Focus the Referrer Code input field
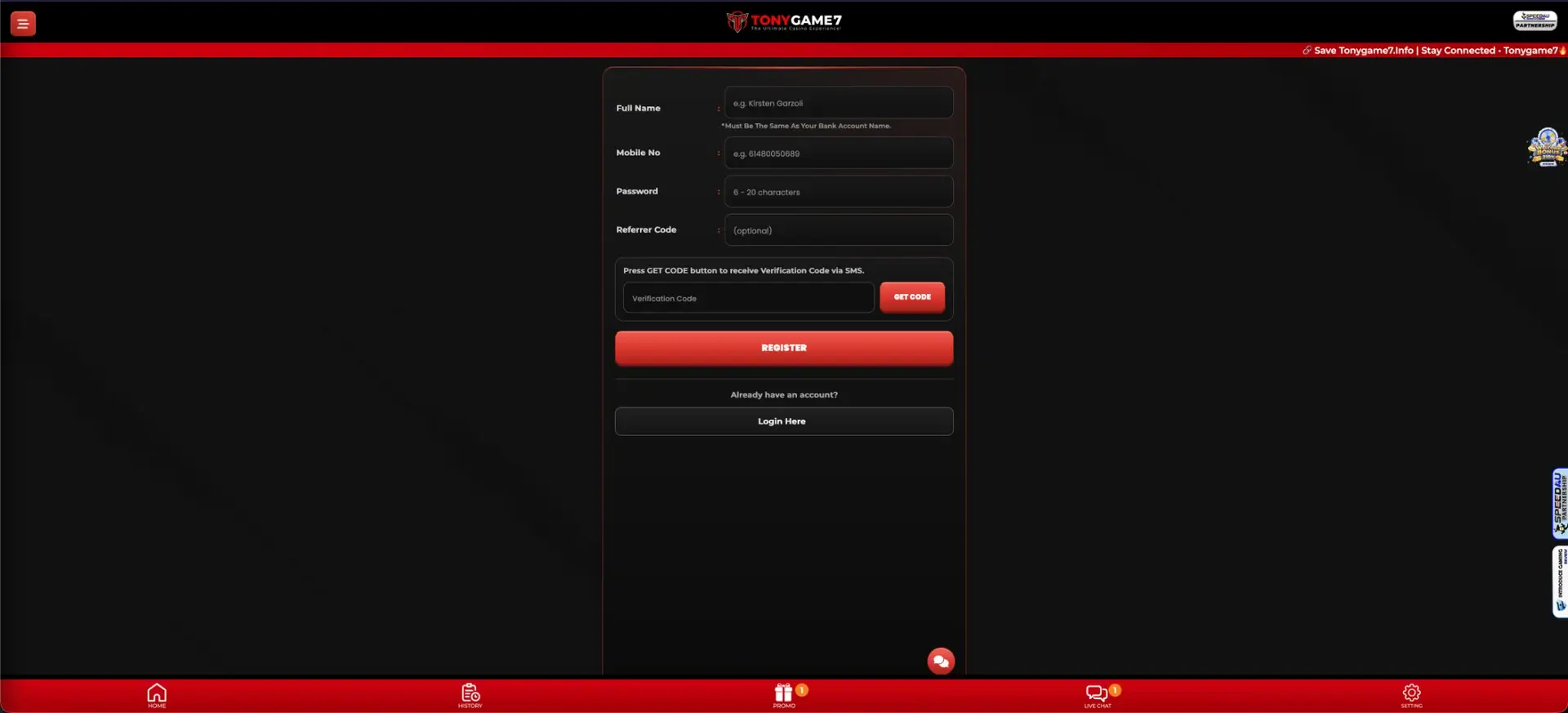The image size is (1568, 713). click(x=839, y=229)
